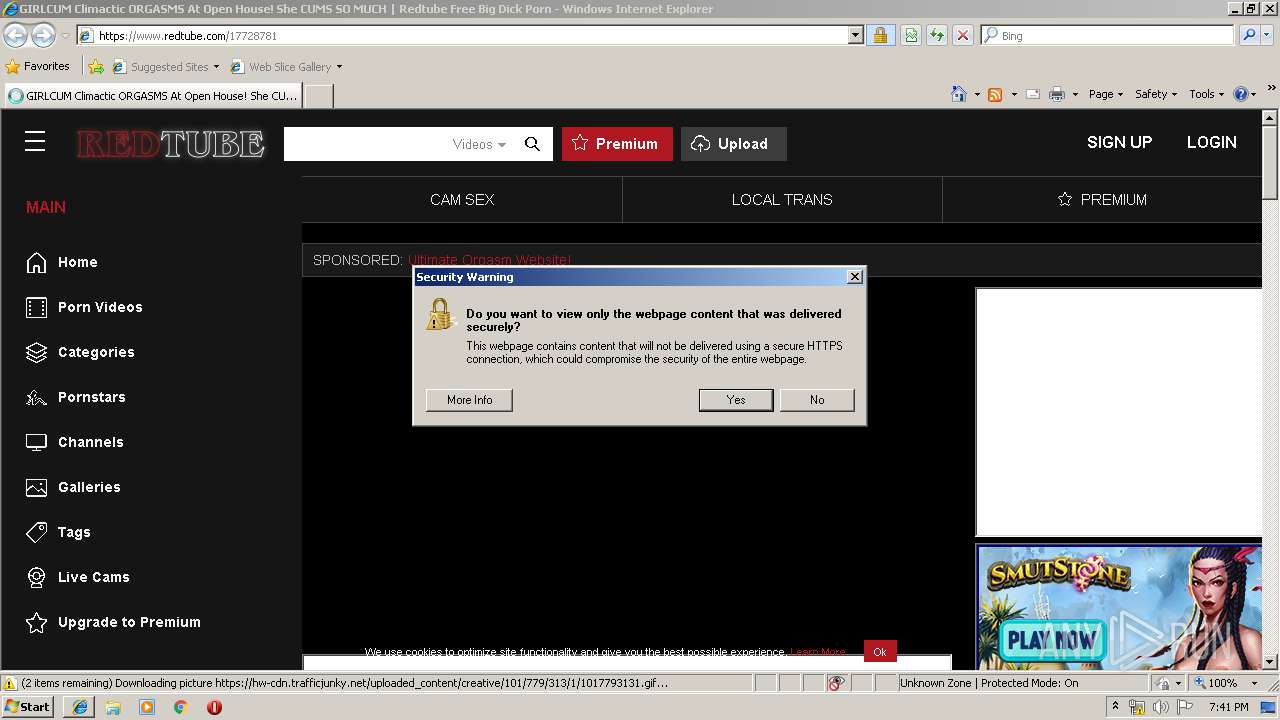Click the Read Mail icon
1280x720 pixels.
1033,94
